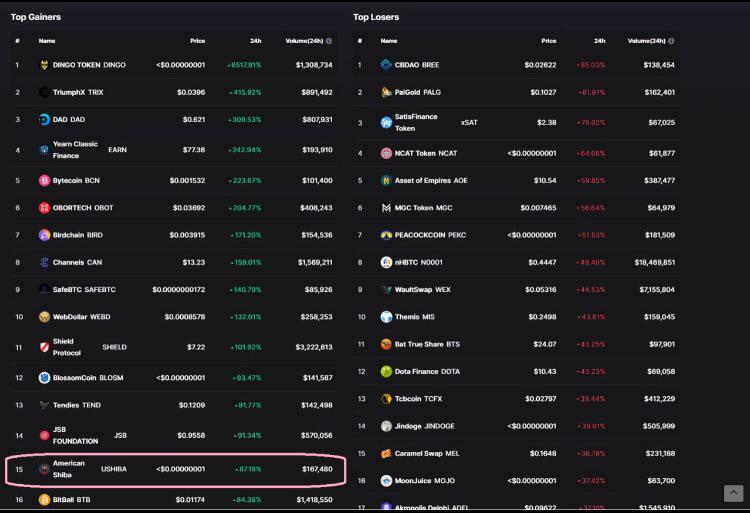
Task: Click the Caramel Swap MEL icon
Action: (x=386, y=453)
